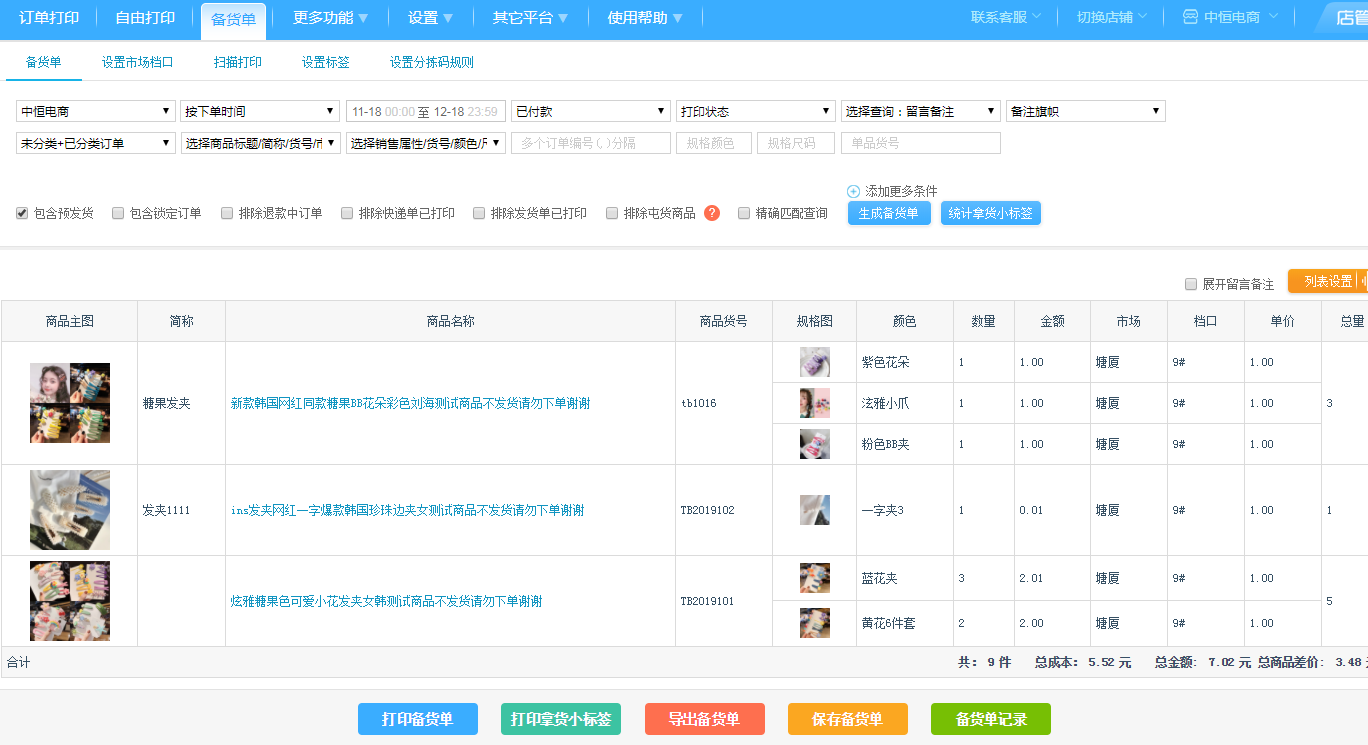Viewport: 1368px width, 745px height.
Task: Click spec image for 一字夹3
Action: click(815, 510)
